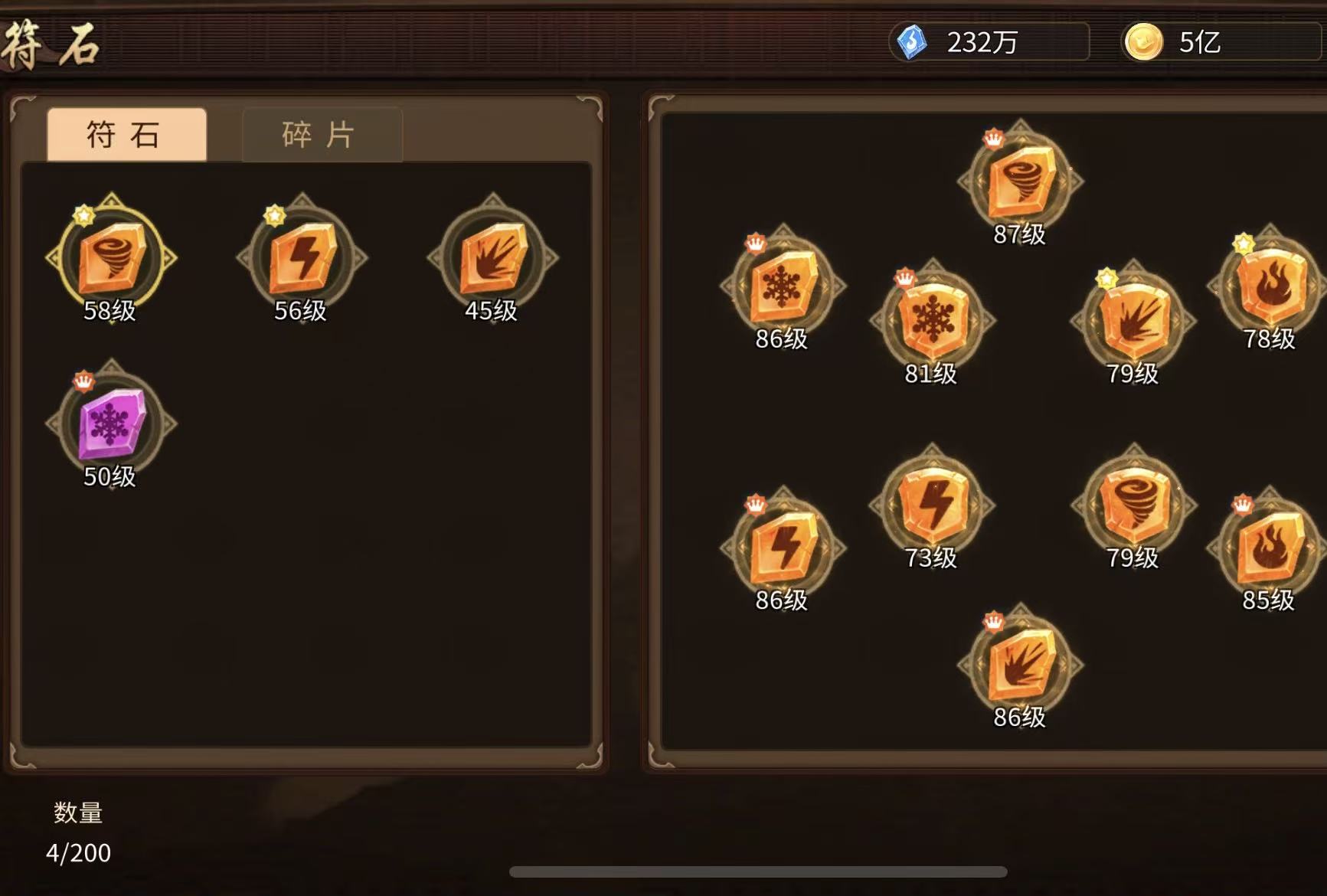Select the 58级 tornado rune stone
Image resolution: width=1327 pixels, height=896 pixels.
click(112, 258)
